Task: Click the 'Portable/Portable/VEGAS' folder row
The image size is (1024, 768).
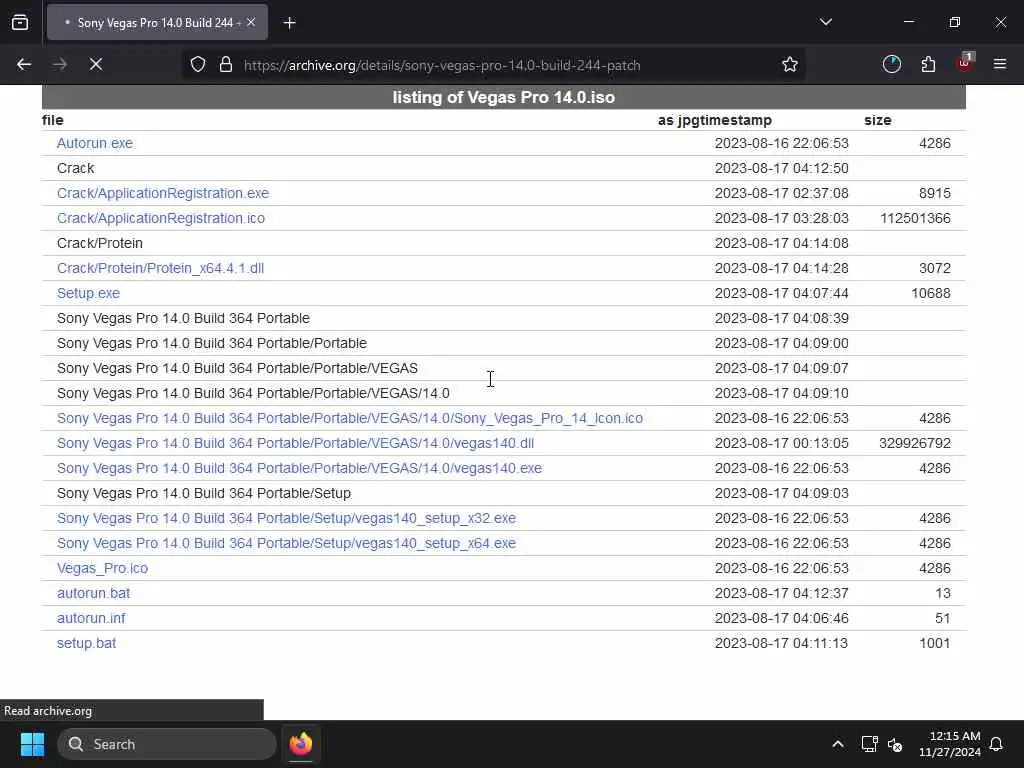Action: pos(237,368)
